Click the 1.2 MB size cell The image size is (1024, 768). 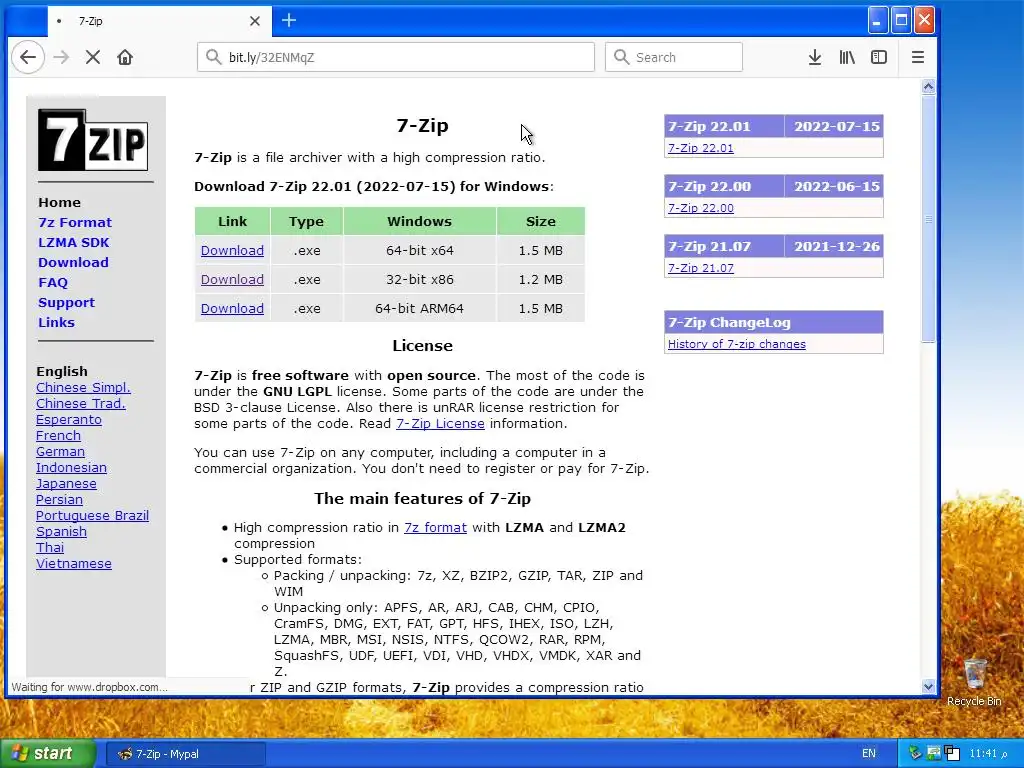541,280
